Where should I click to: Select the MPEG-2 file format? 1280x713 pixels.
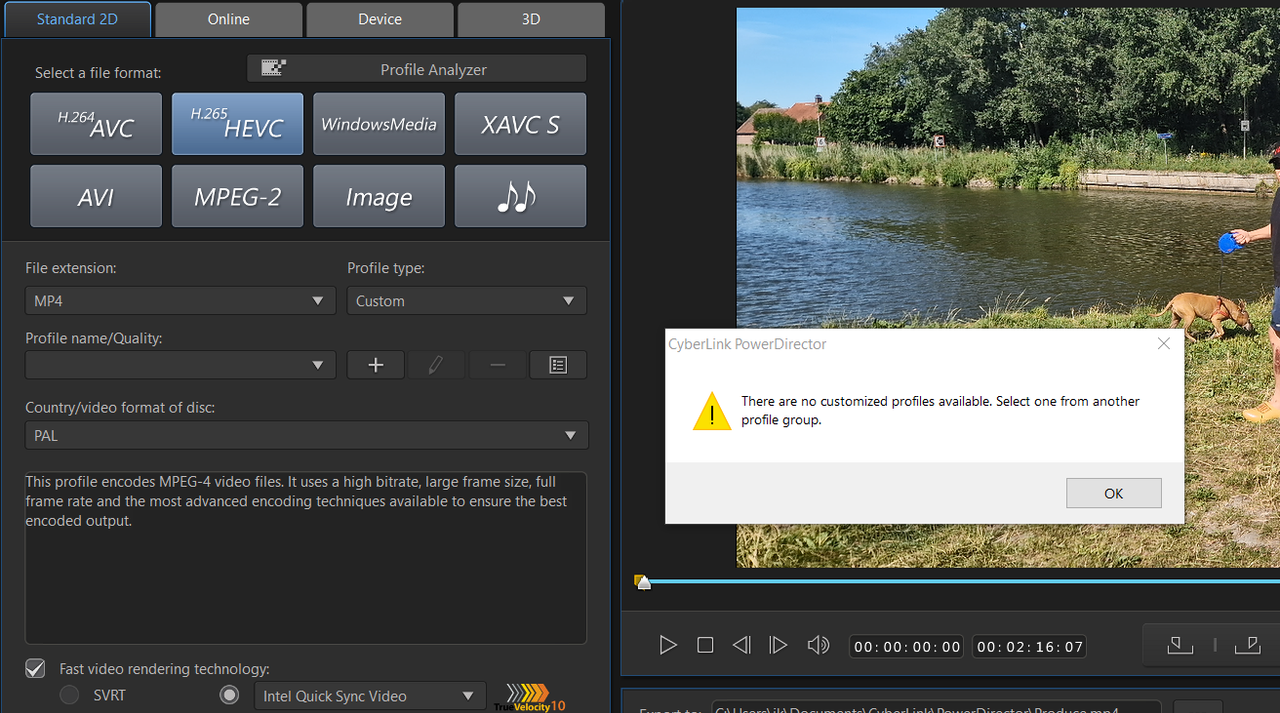[237, 196]
